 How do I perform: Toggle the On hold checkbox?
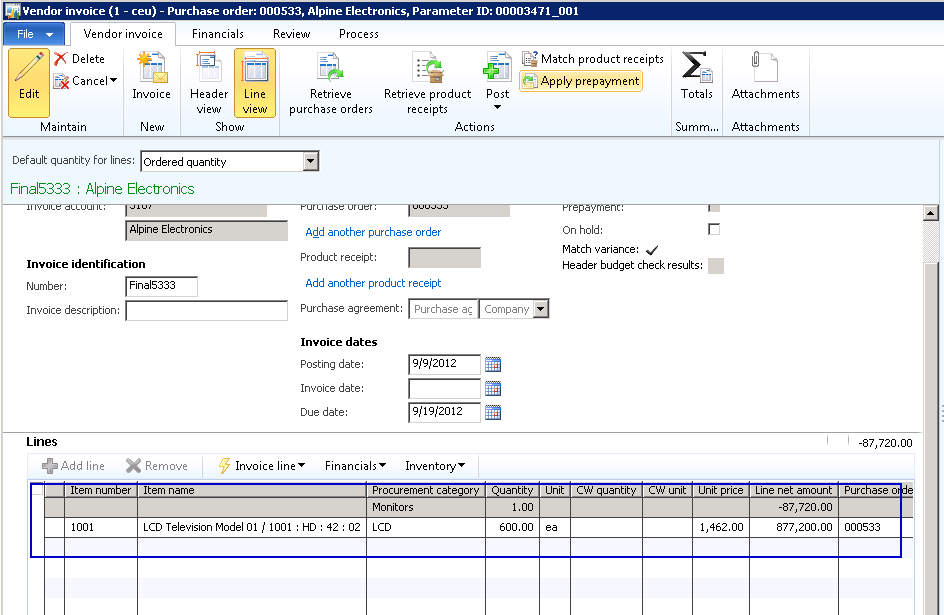click(x=714, y=229)
